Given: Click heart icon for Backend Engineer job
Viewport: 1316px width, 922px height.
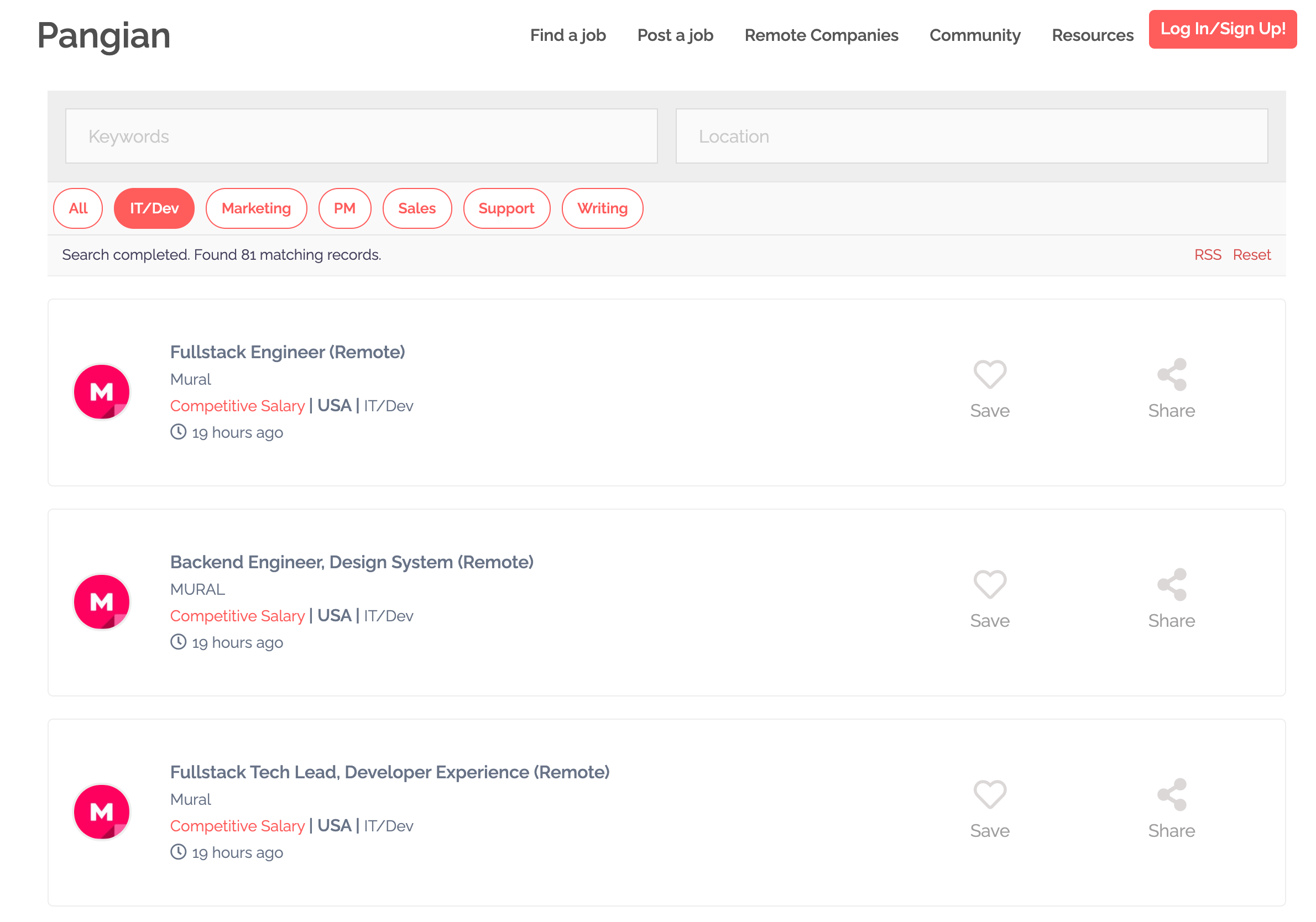Looking at the screenshot, I should pos(990,584).
